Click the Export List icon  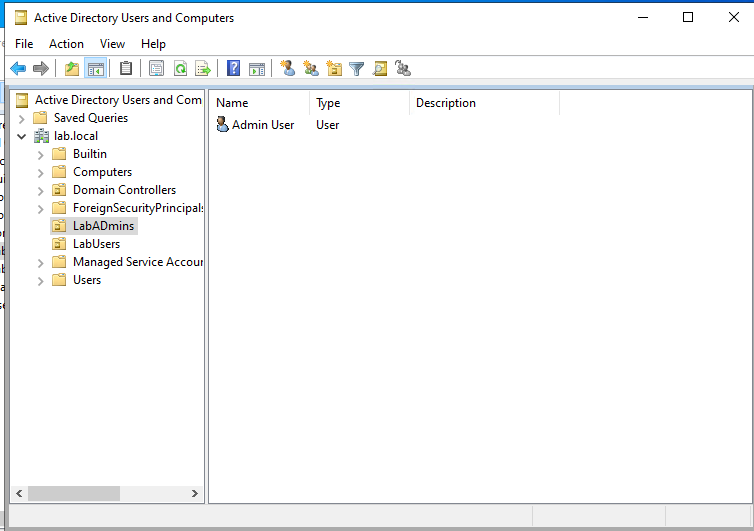pos(203,69)
